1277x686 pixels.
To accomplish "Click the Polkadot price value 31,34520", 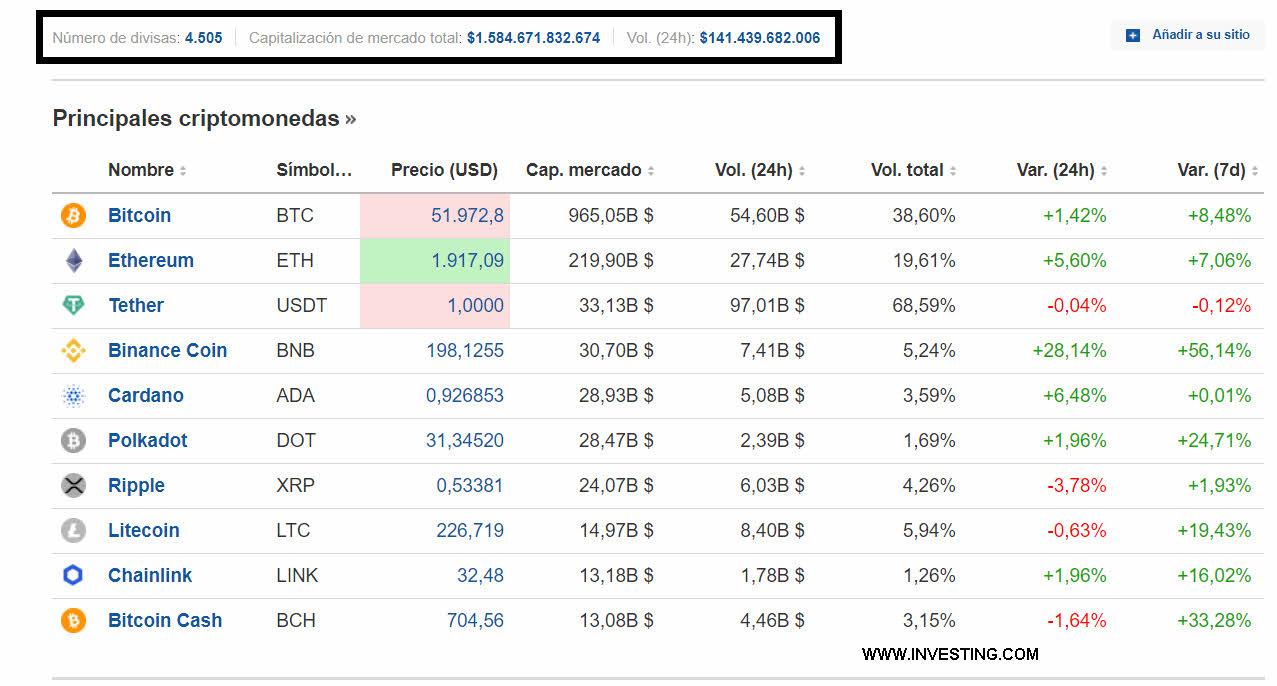I will [464, 441].
